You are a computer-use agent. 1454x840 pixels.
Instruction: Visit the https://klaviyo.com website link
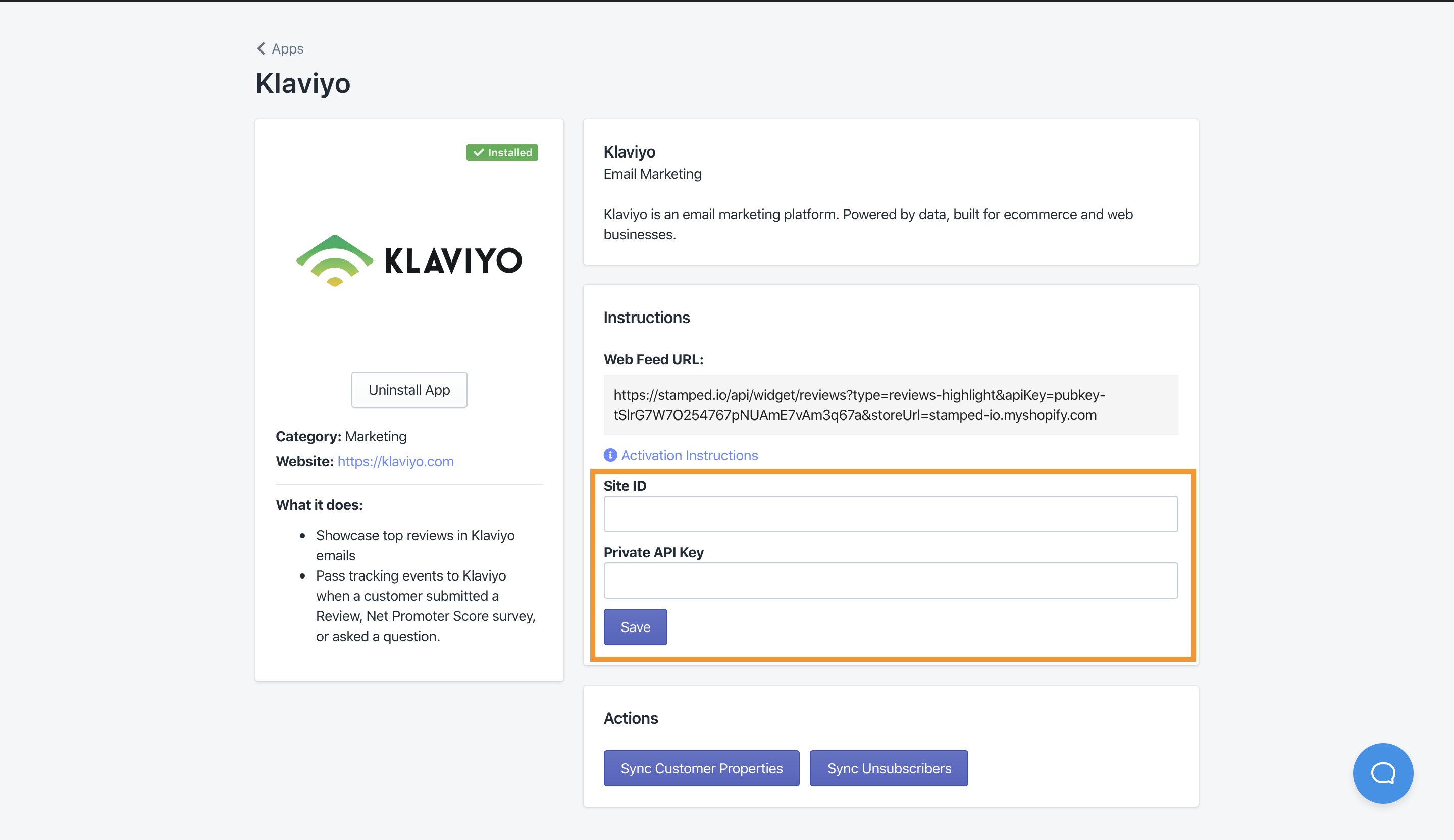[395, 461]
